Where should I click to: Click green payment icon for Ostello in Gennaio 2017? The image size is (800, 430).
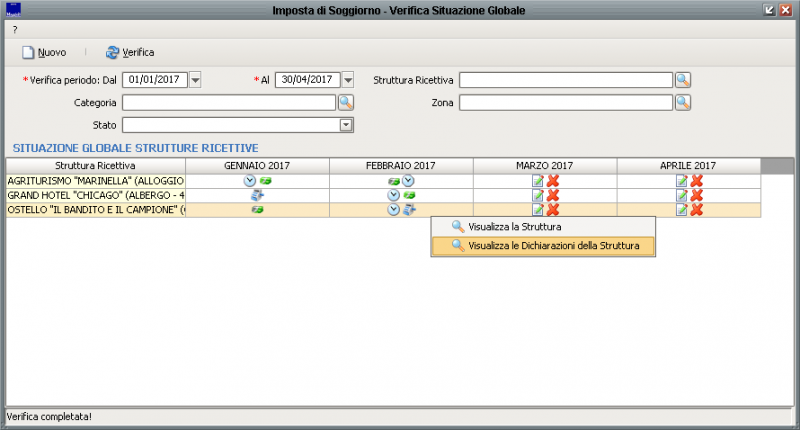click(x=257, y=209)
